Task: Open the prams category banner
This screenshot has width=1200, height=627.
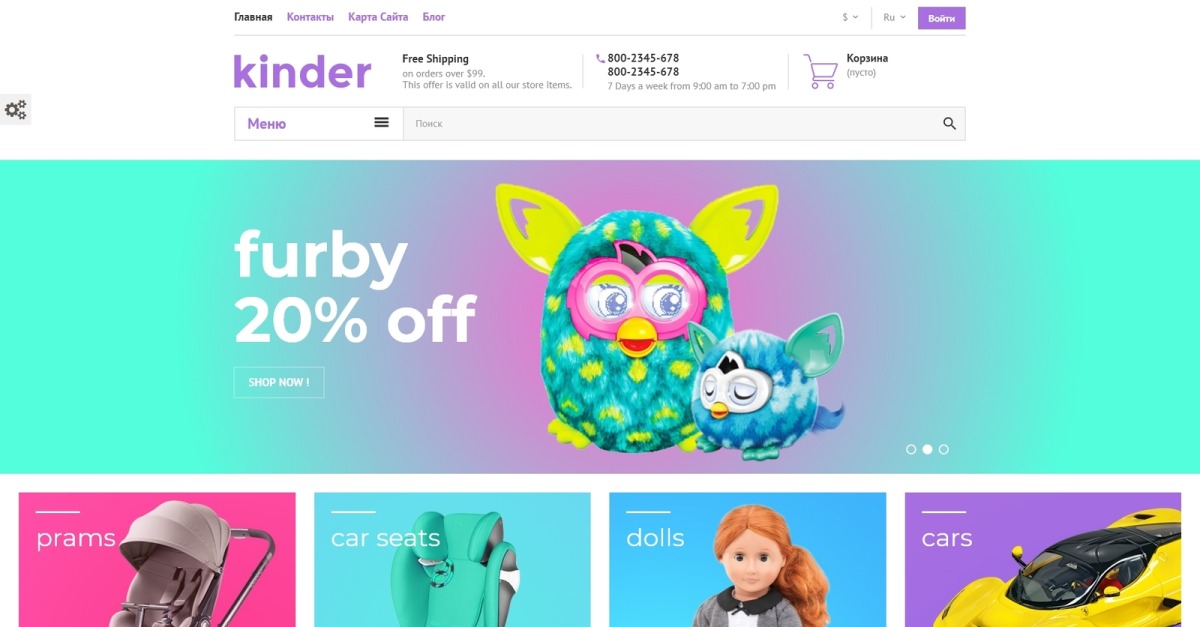Action: coord(157,560)
